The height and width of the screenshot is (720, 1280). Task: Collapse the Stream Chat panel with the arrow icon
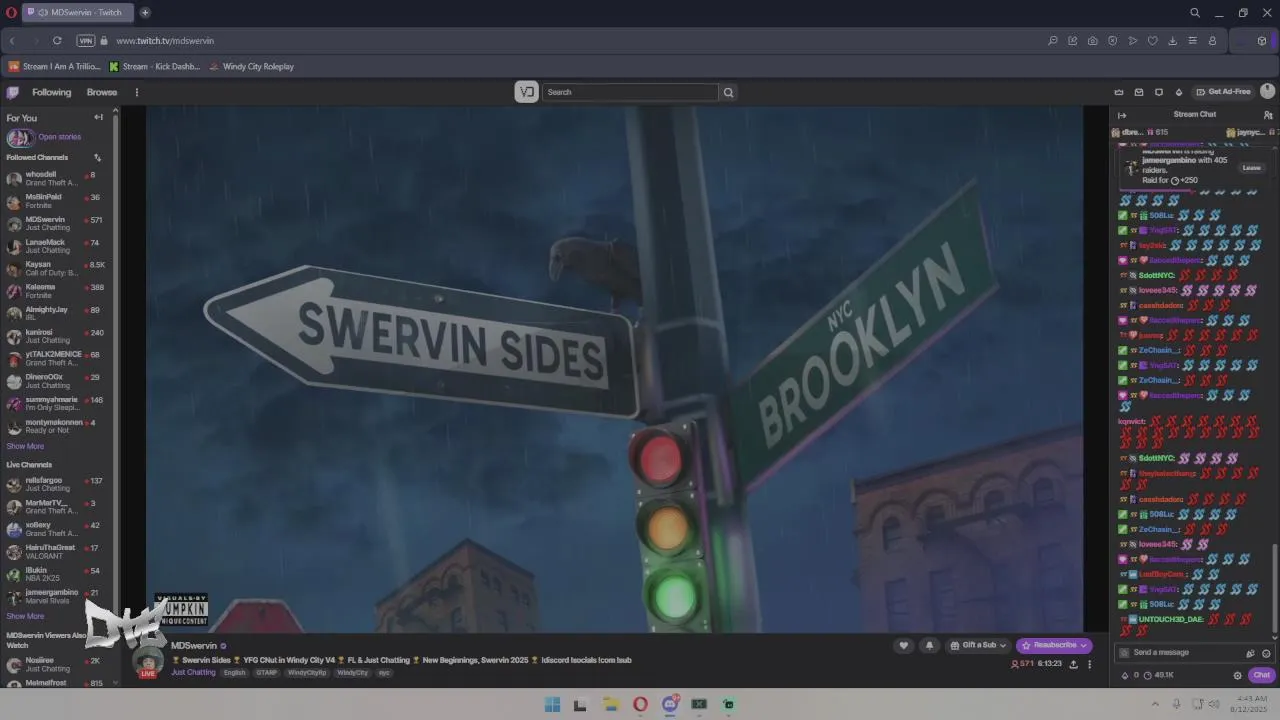coord(1122,115)
